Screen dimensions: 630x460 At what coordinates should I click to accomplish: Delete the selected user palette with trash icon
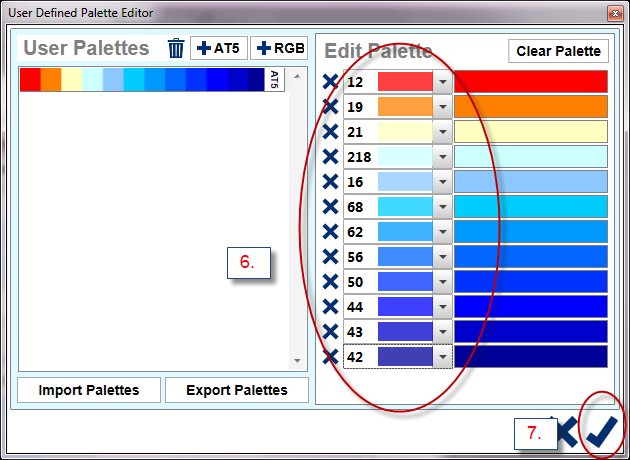176,49
